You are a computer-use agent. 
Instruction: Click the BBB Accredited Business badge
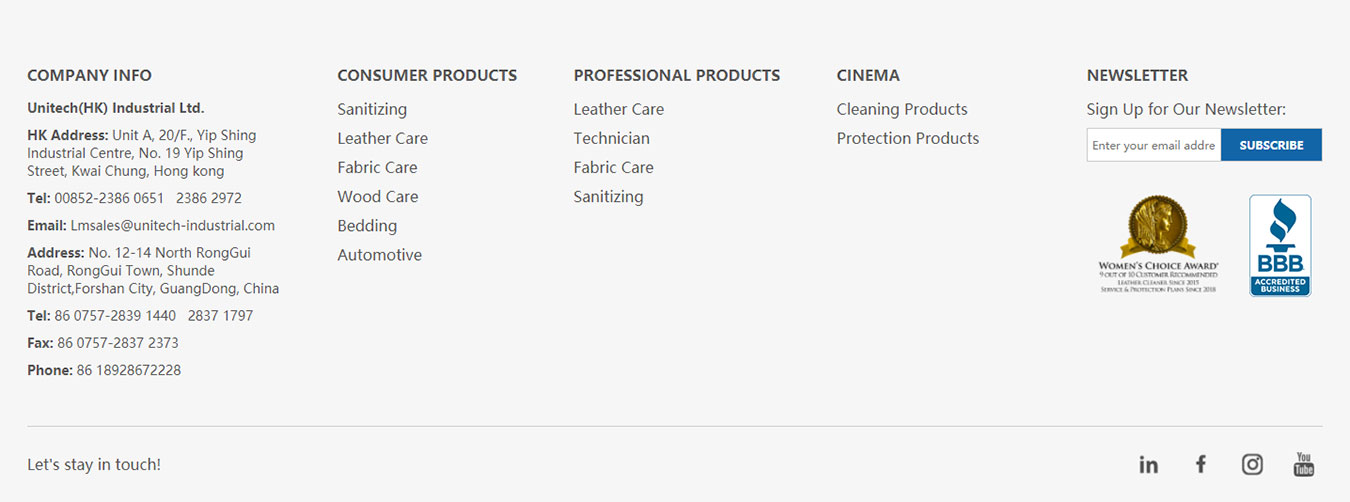[1280, 245]
